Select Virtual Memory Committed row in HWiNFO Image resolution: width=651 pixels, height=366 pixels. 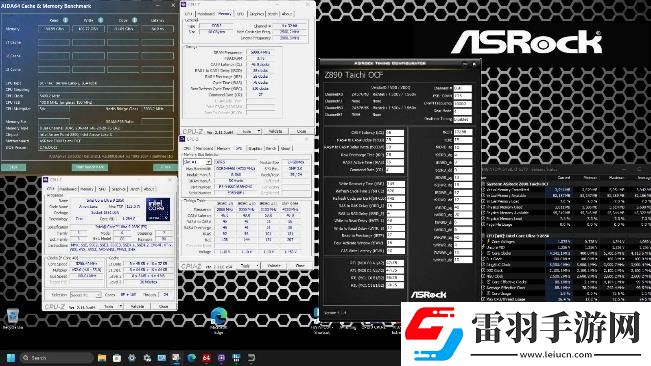(x=567, y=189)
